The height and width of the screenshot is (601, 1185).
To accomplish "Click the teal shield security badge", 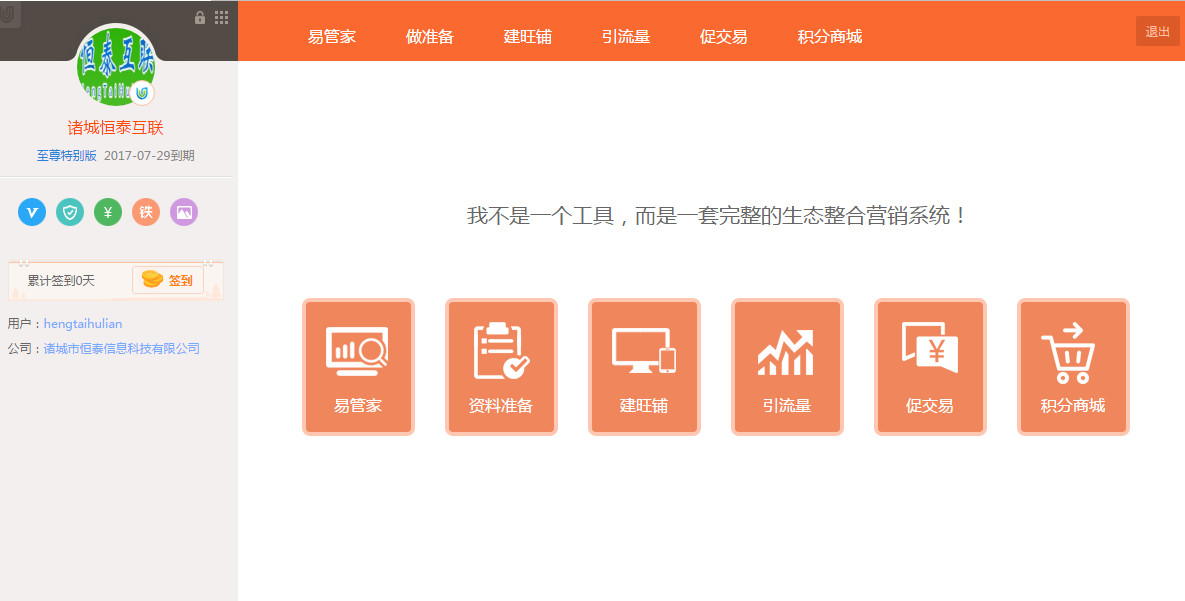I will [x=70, y=212].
